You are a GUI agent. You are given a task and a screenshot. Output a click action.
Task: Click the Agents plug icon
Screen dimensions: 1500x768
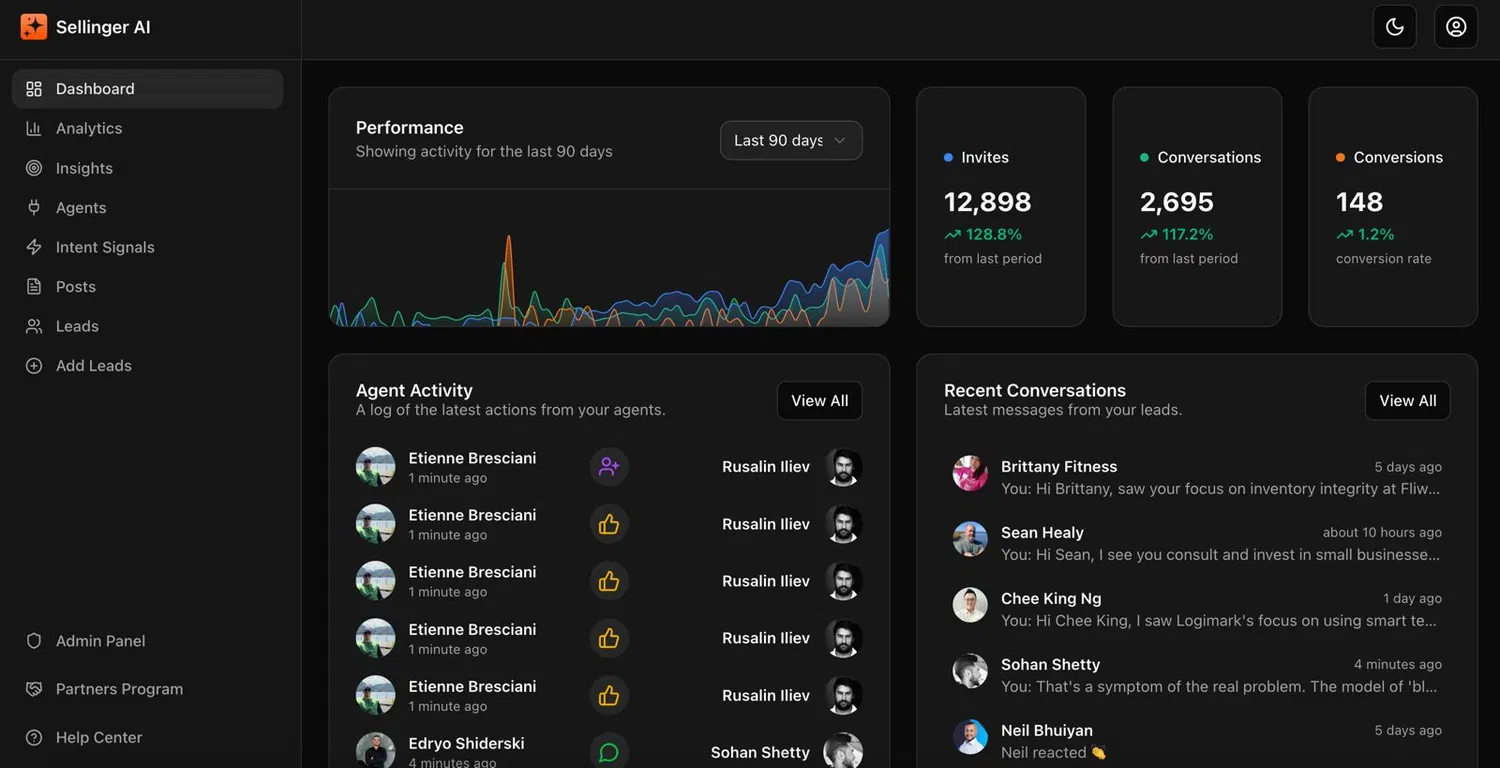coord(34,208)
